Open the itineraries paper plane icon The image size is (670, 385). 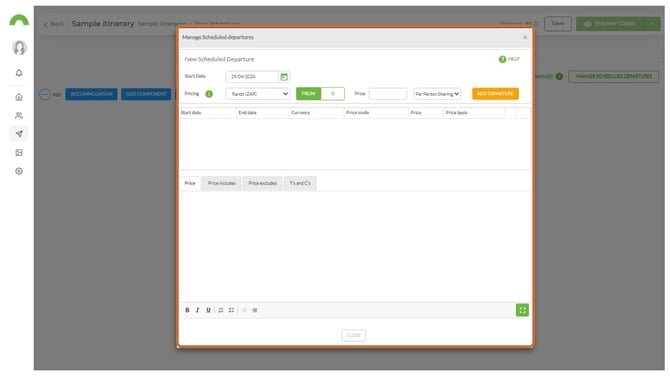coord(19,134)
